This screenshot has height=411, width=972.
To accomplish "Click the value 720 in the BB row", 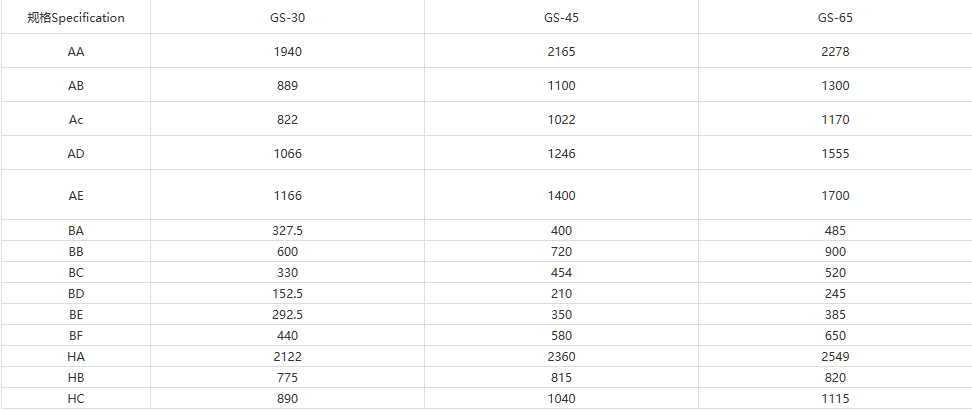I will [562, 251].
